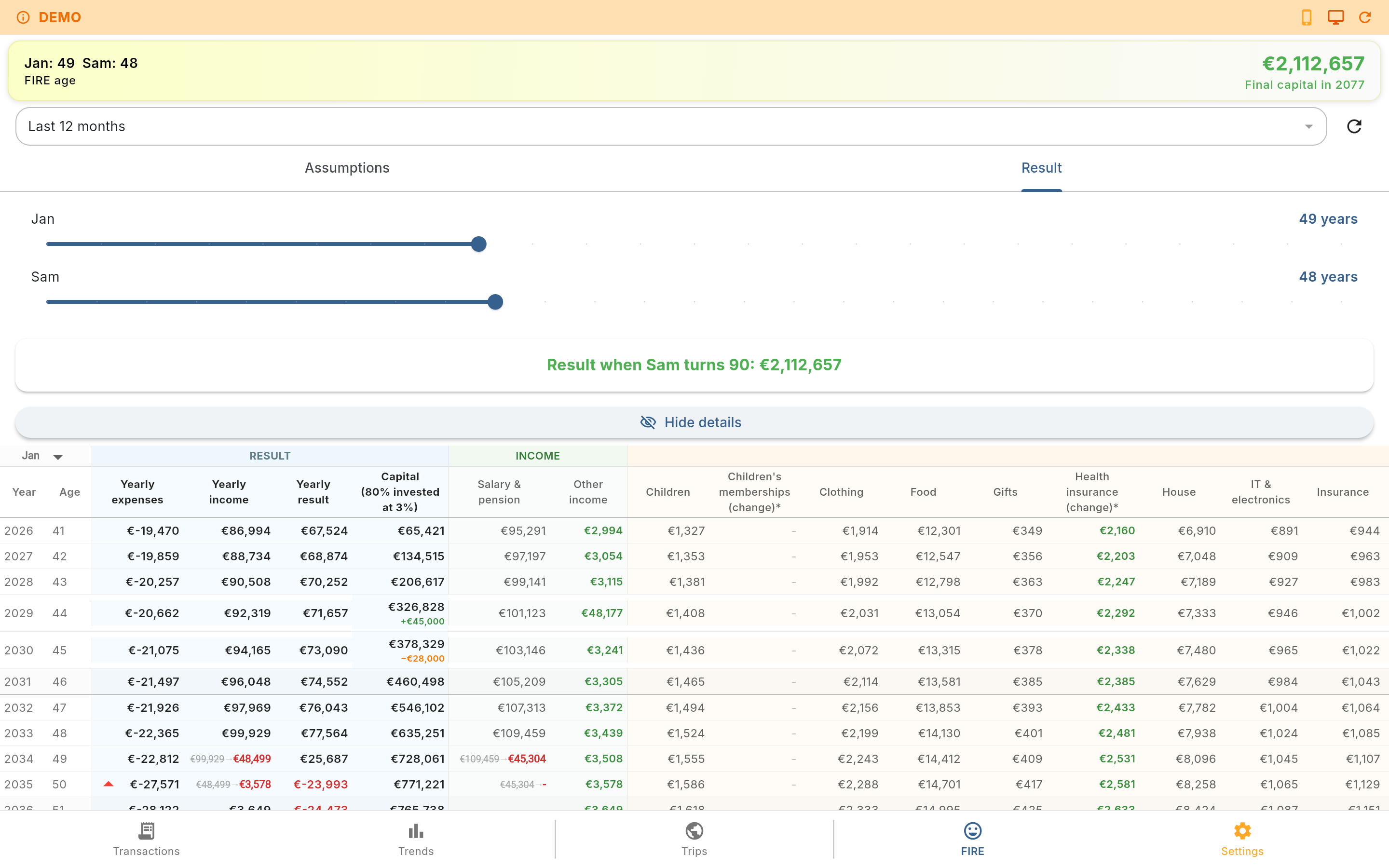Switch to desktop monitor preview icon

1335,17
